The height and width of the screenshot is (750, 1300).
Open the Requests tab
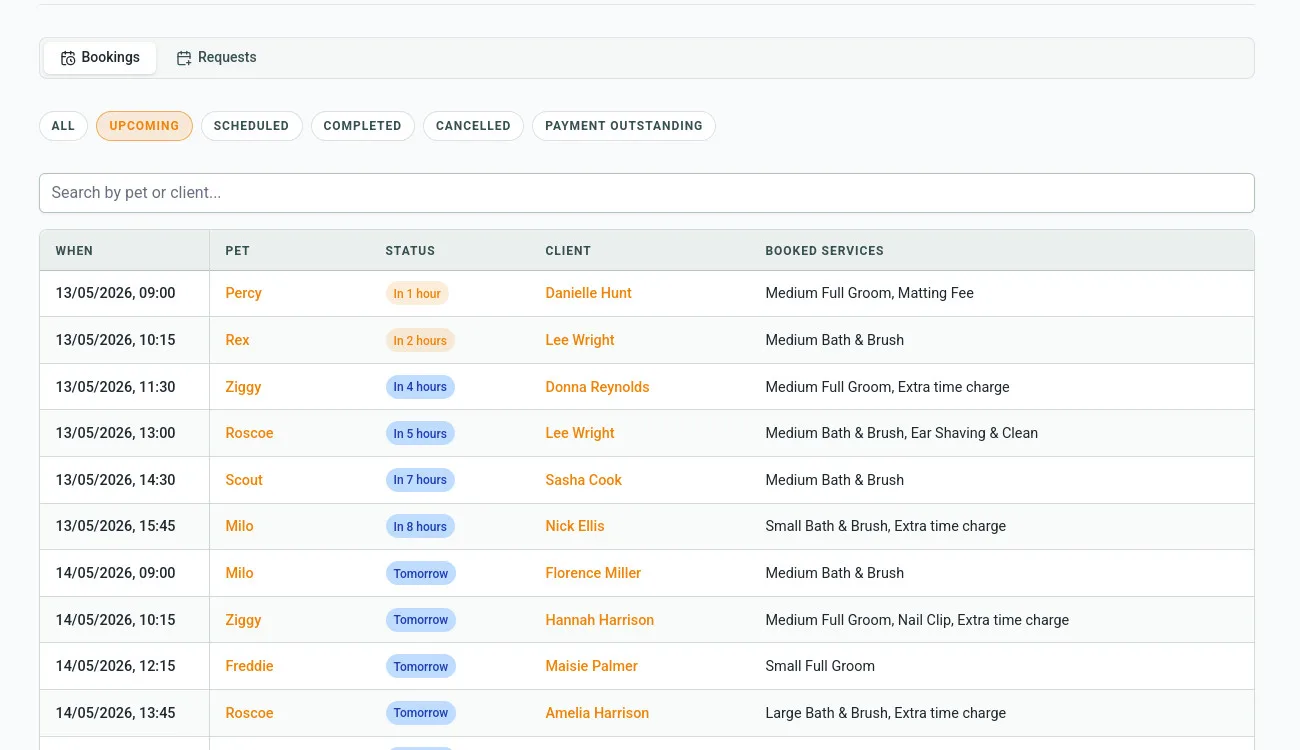[216, 58]
